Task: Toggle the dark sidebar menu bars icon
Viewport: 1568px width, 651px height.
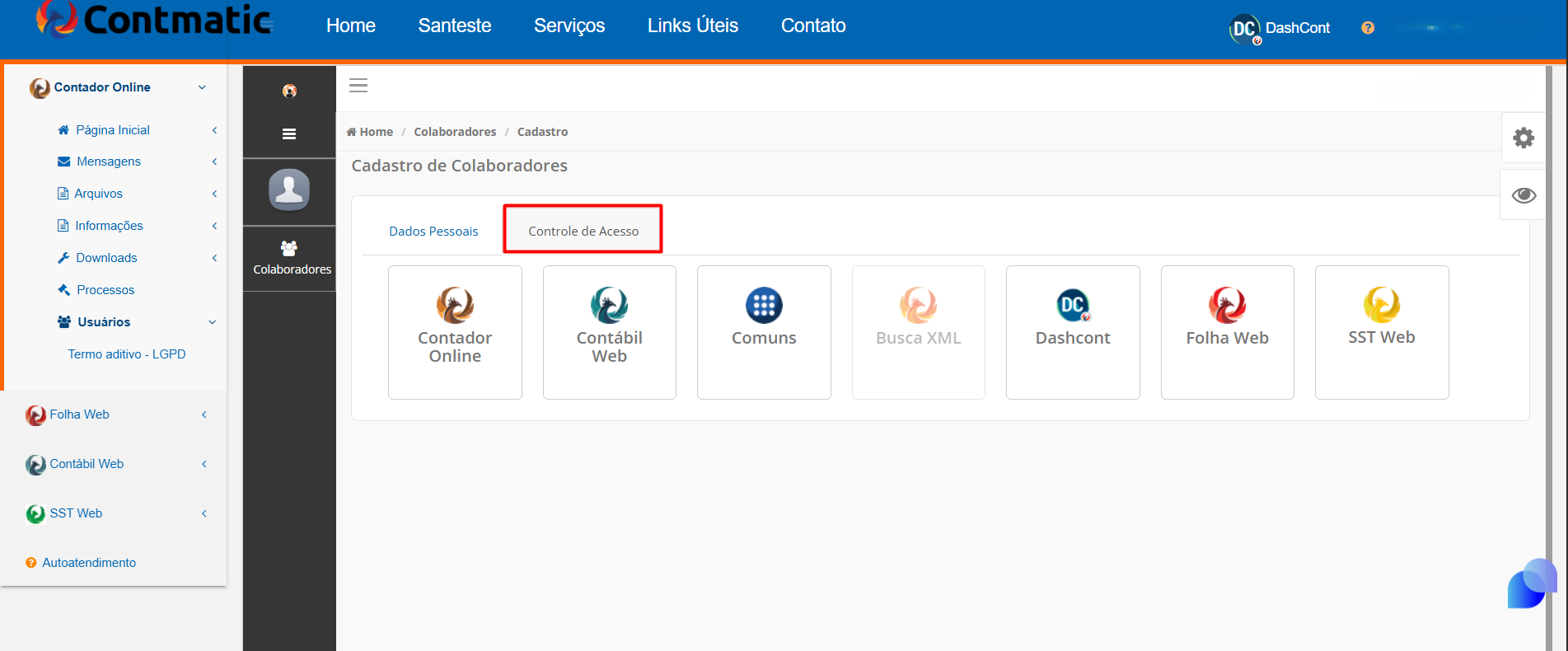Action: 289,133
